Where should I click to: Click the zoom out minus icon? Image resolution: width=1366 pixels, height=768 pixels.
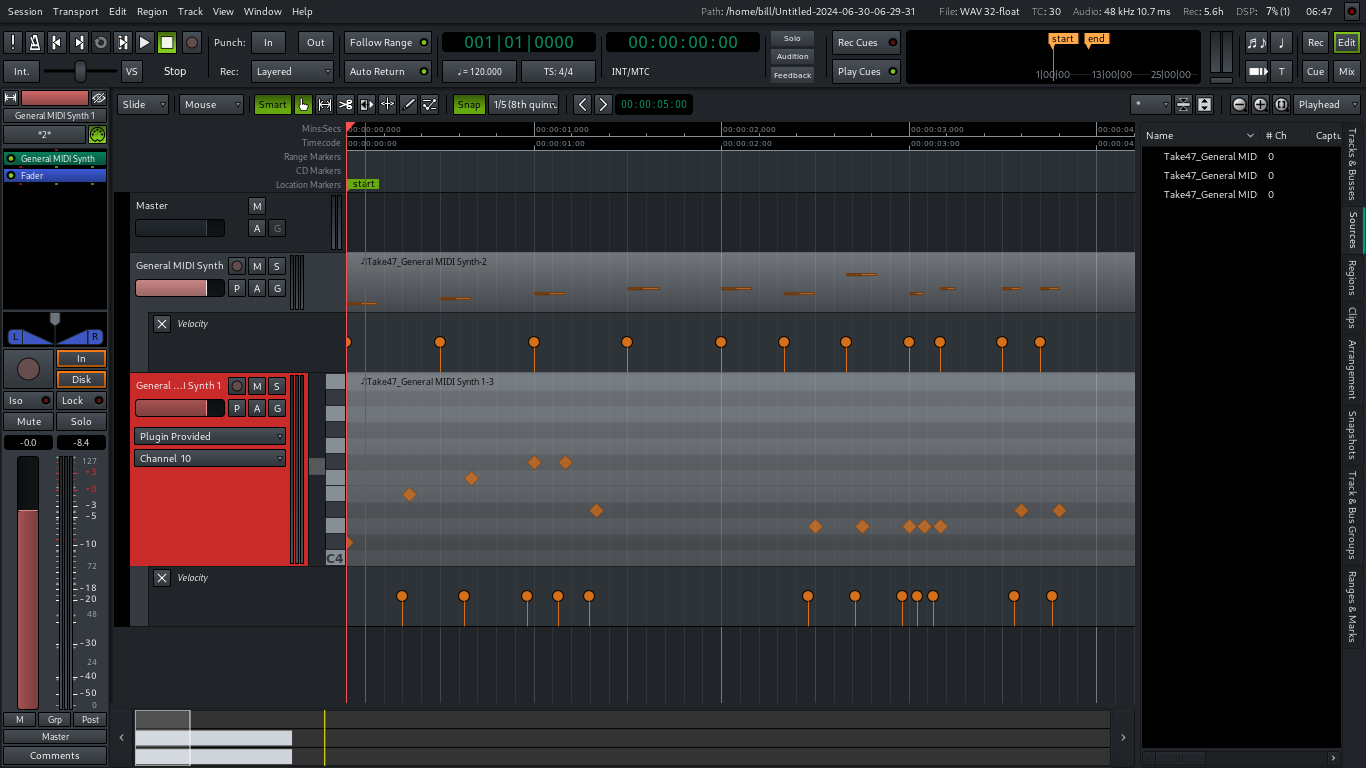click(x=1239, y=104)
